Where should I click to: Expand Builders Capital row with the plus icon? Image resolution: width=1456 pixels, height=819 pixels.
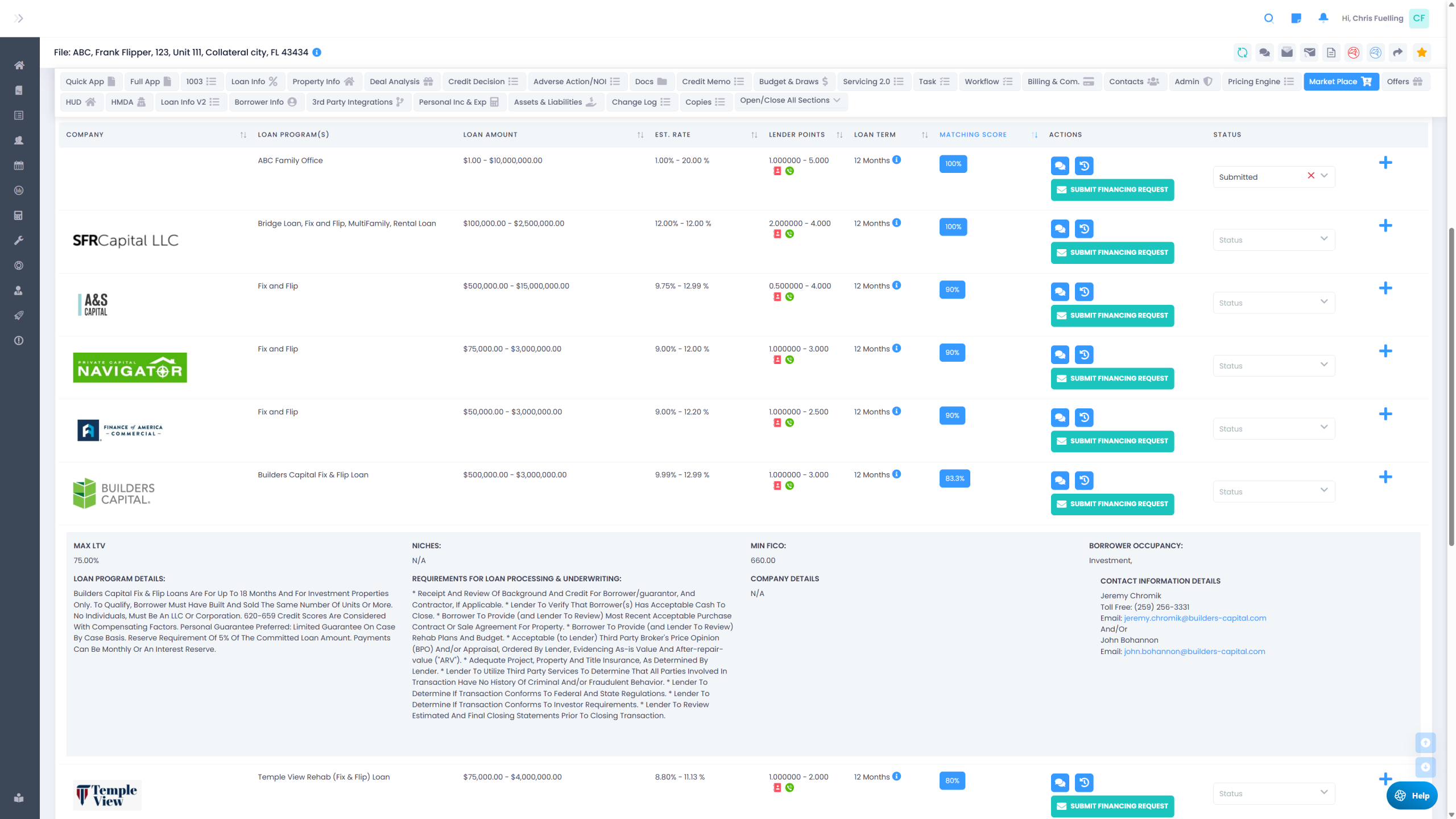click(x=1385, y=477)
